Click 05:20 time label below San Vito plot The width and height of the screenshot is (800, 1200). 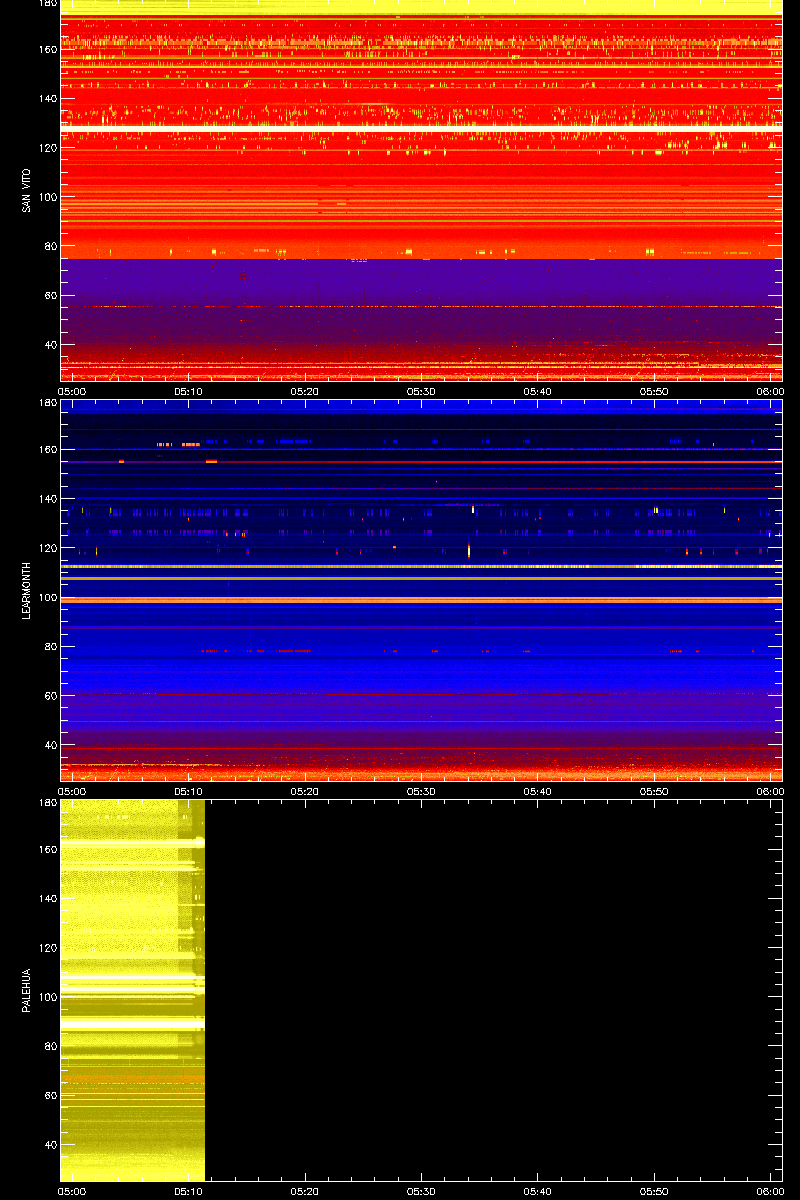click(x=306, y=391)
